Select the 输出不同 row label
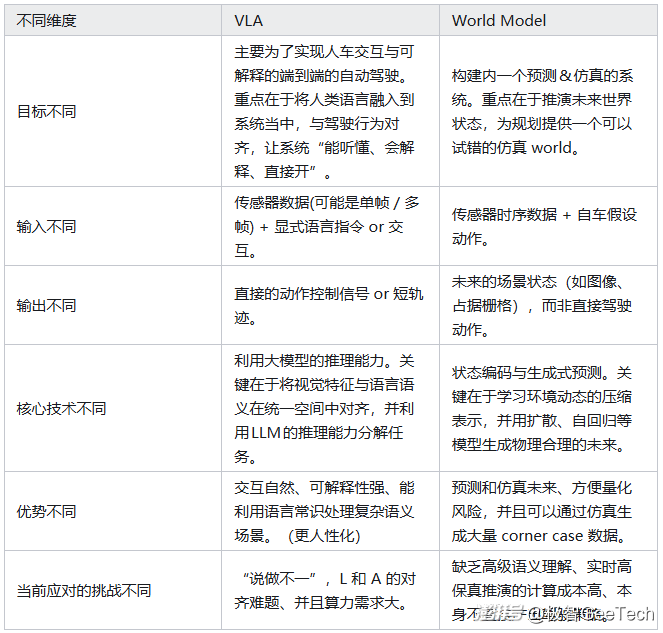The width and height of the screenshot is (663, 633). (46, 305)
